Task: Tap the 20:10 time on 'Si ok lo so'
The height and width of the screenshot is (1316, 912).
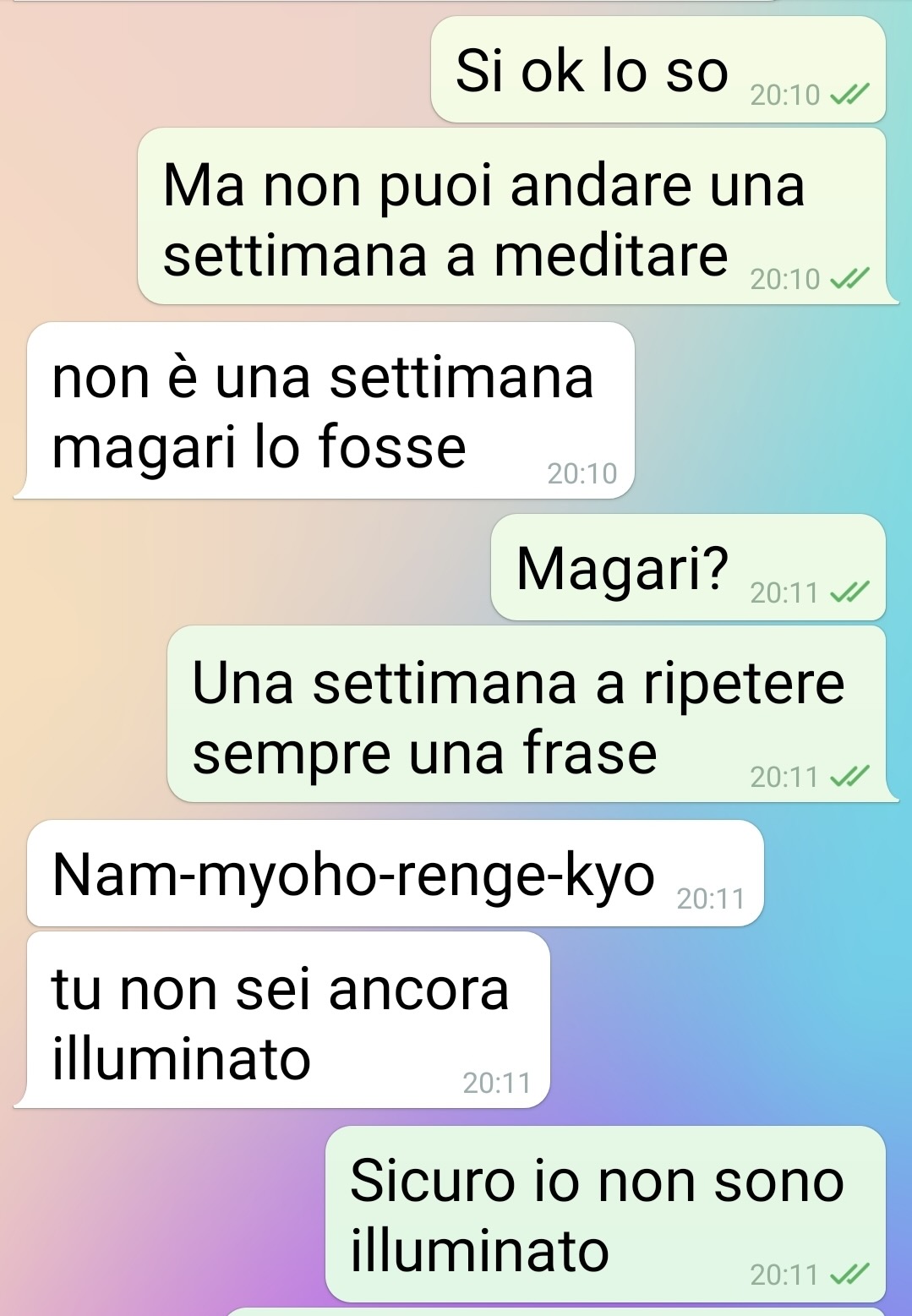Action: coord(785,95)
